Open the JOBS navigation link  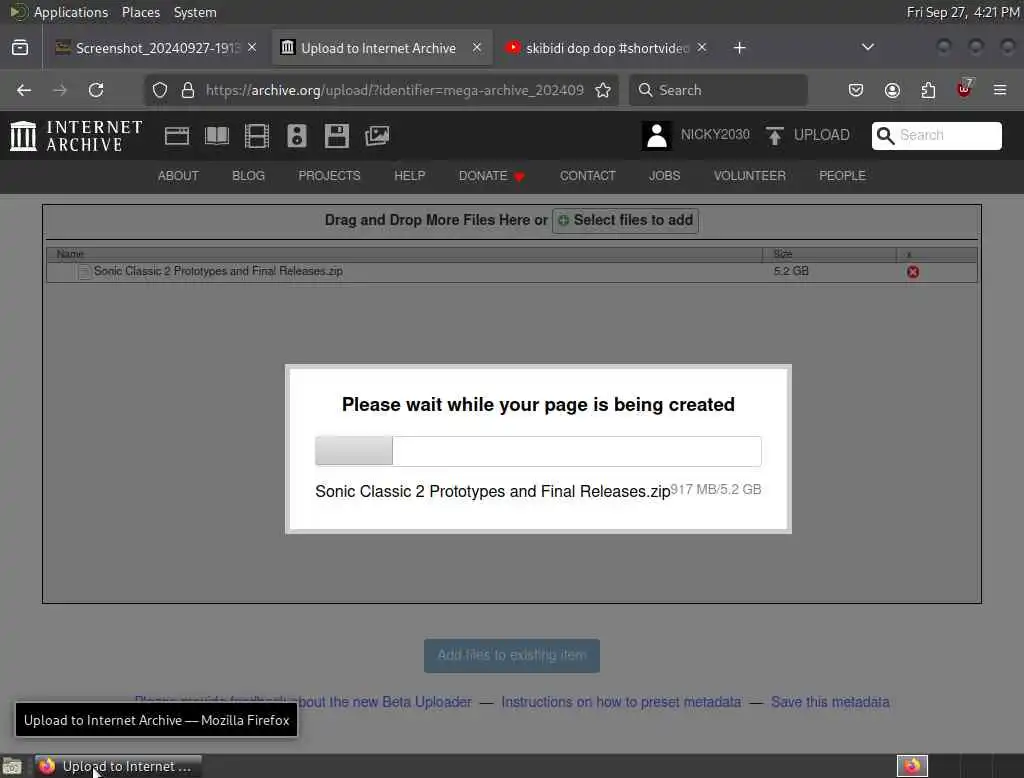(x=664, y=176)
